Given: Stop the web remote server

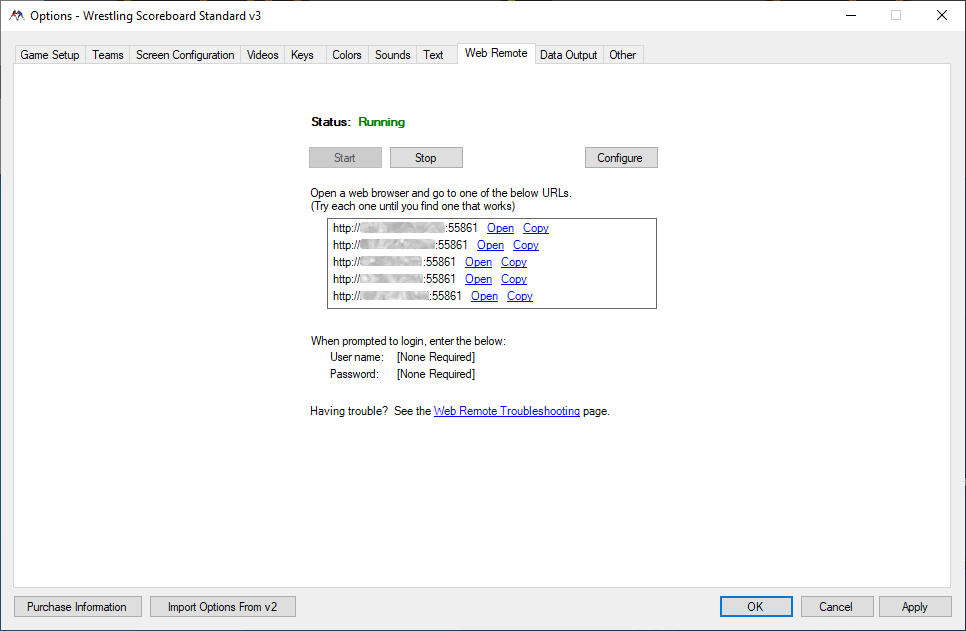Looking at the screenshot, I should click(x=426, y=158).
